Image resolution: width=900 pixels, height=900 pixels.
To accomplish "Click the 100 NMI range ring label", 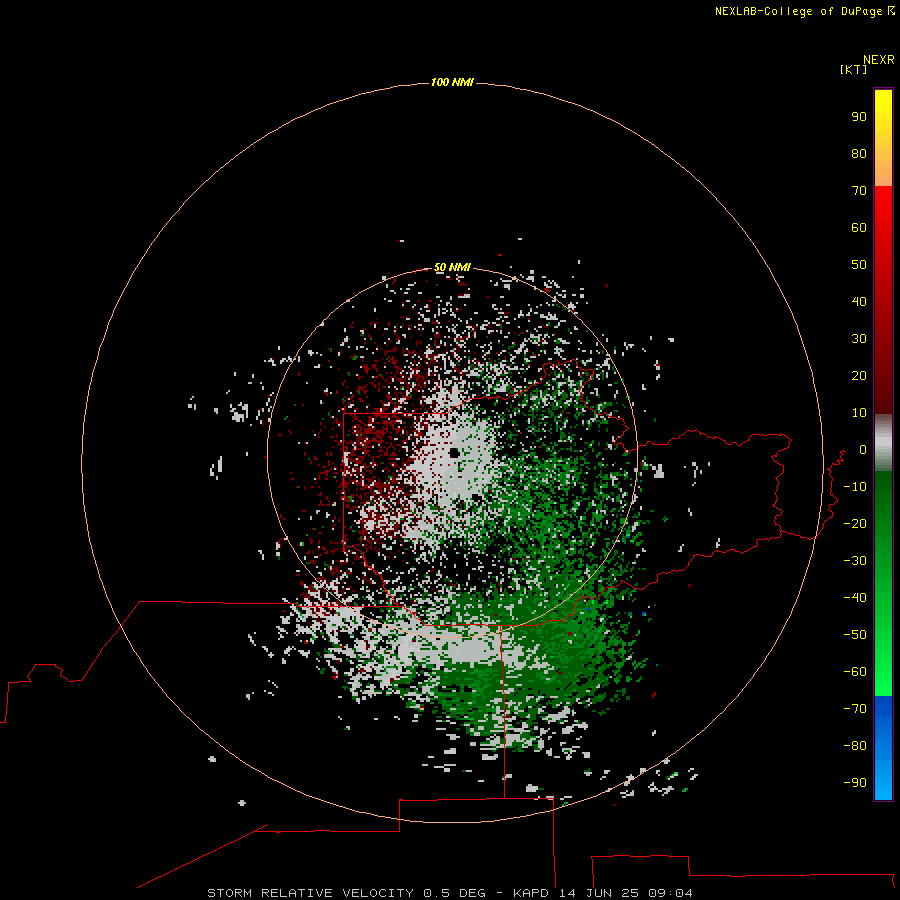I will point(452,82).
